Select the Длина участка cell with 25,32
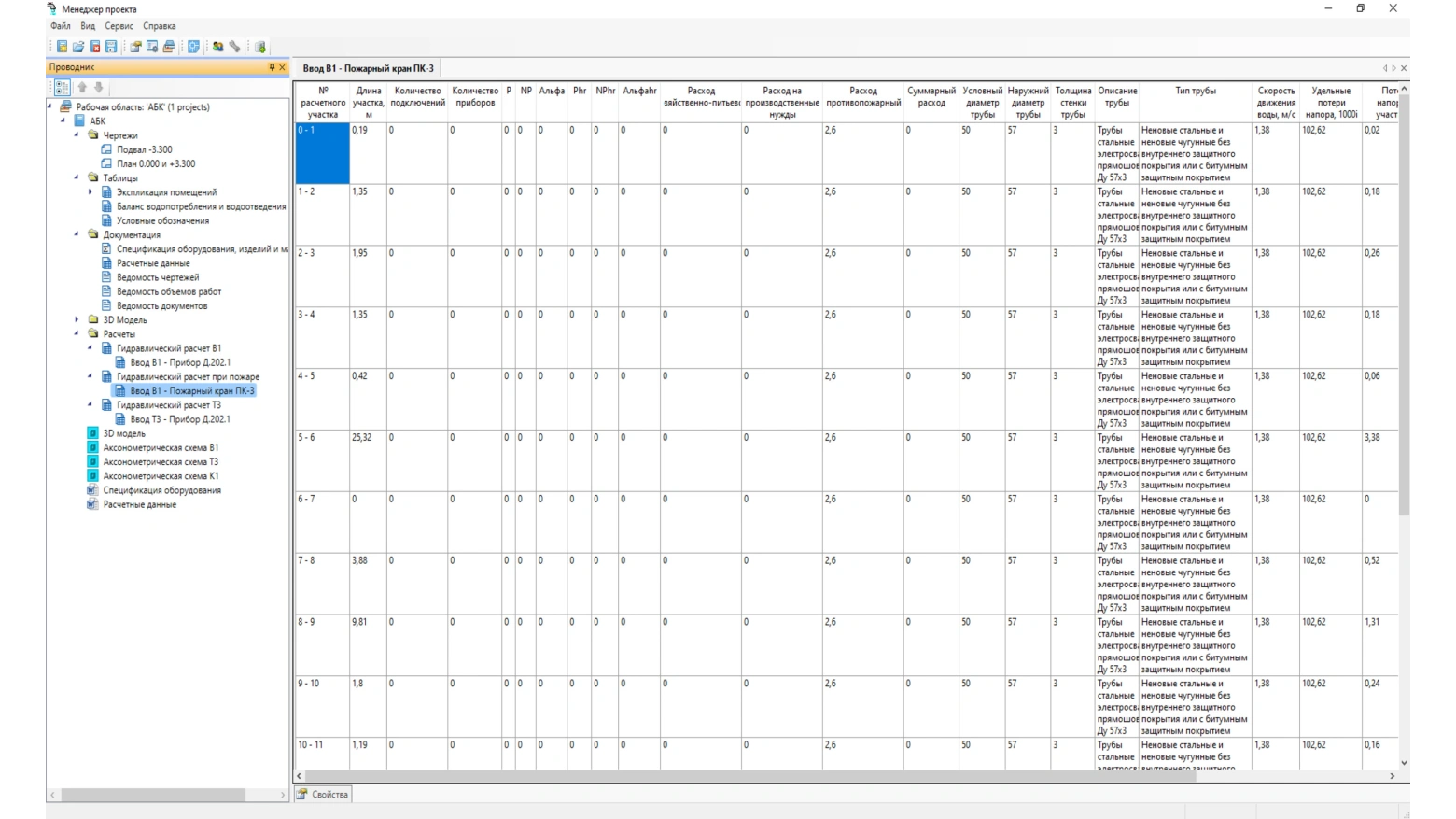The height and width of the screenshot is (819, 1456). [367, 461]
